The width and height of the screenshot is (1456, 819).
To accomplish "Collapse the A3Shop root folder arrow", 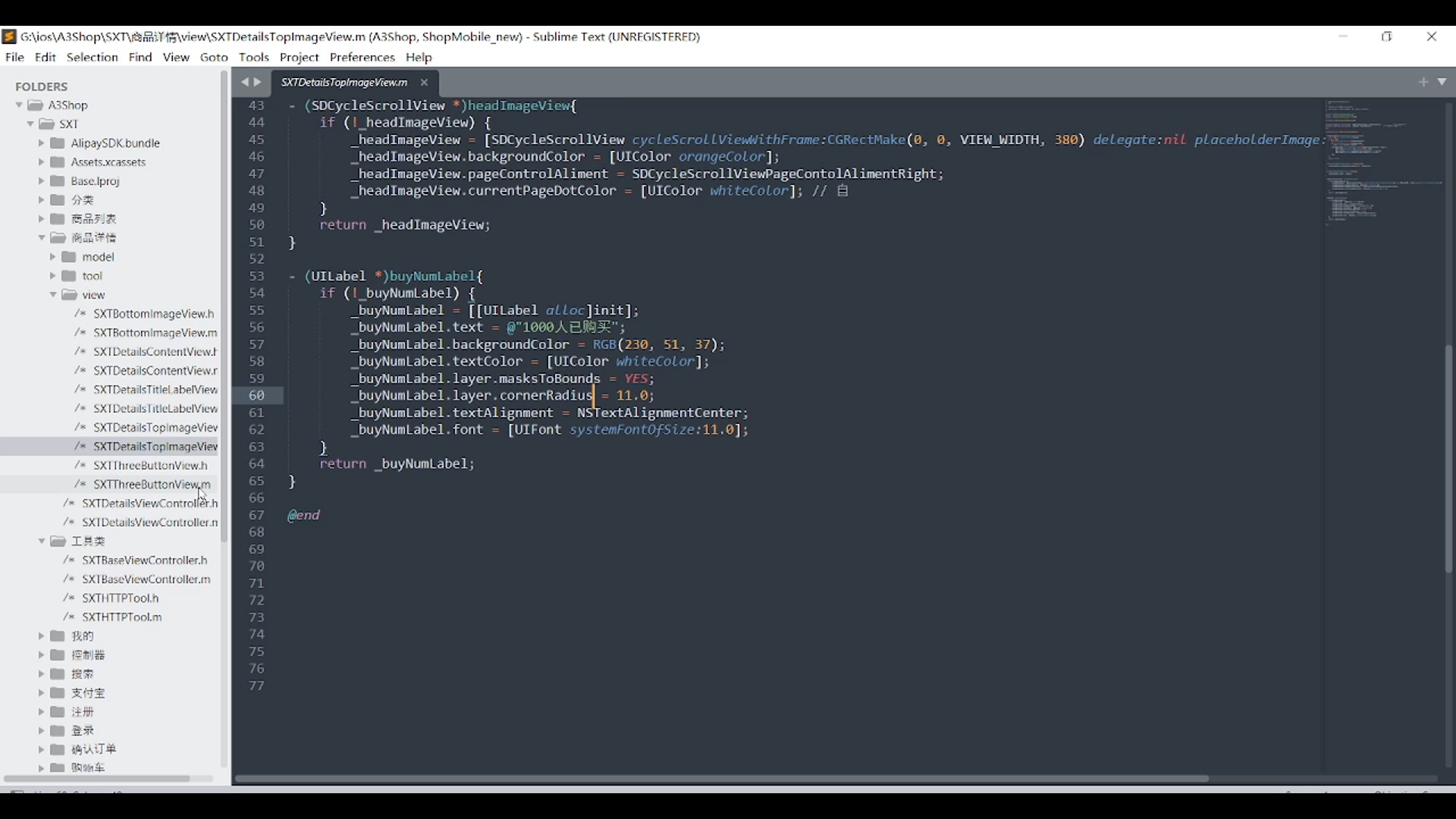I will point(19,105).
